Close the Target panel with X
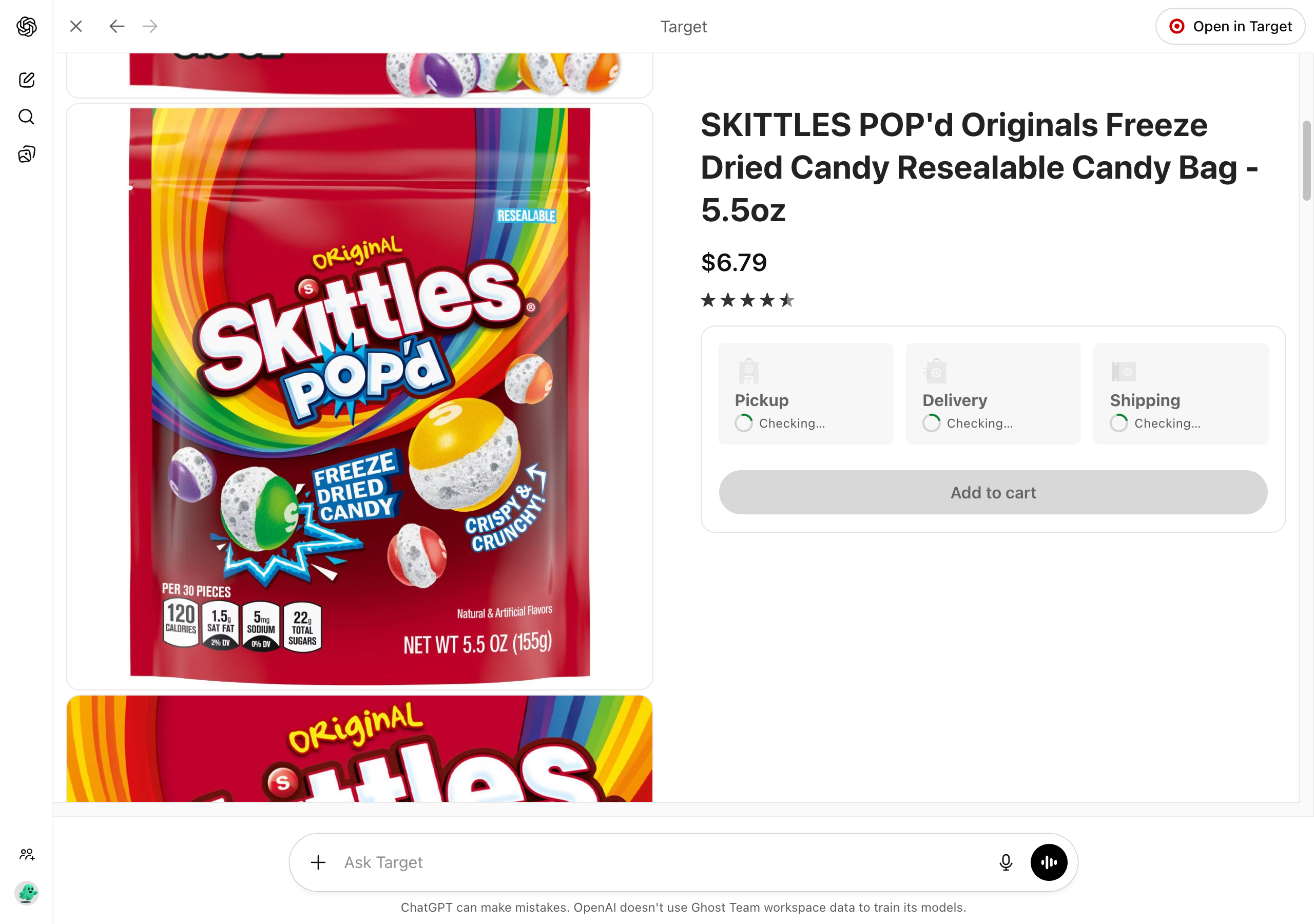Screen dimensions: 1314x924 tap(76, 26)
